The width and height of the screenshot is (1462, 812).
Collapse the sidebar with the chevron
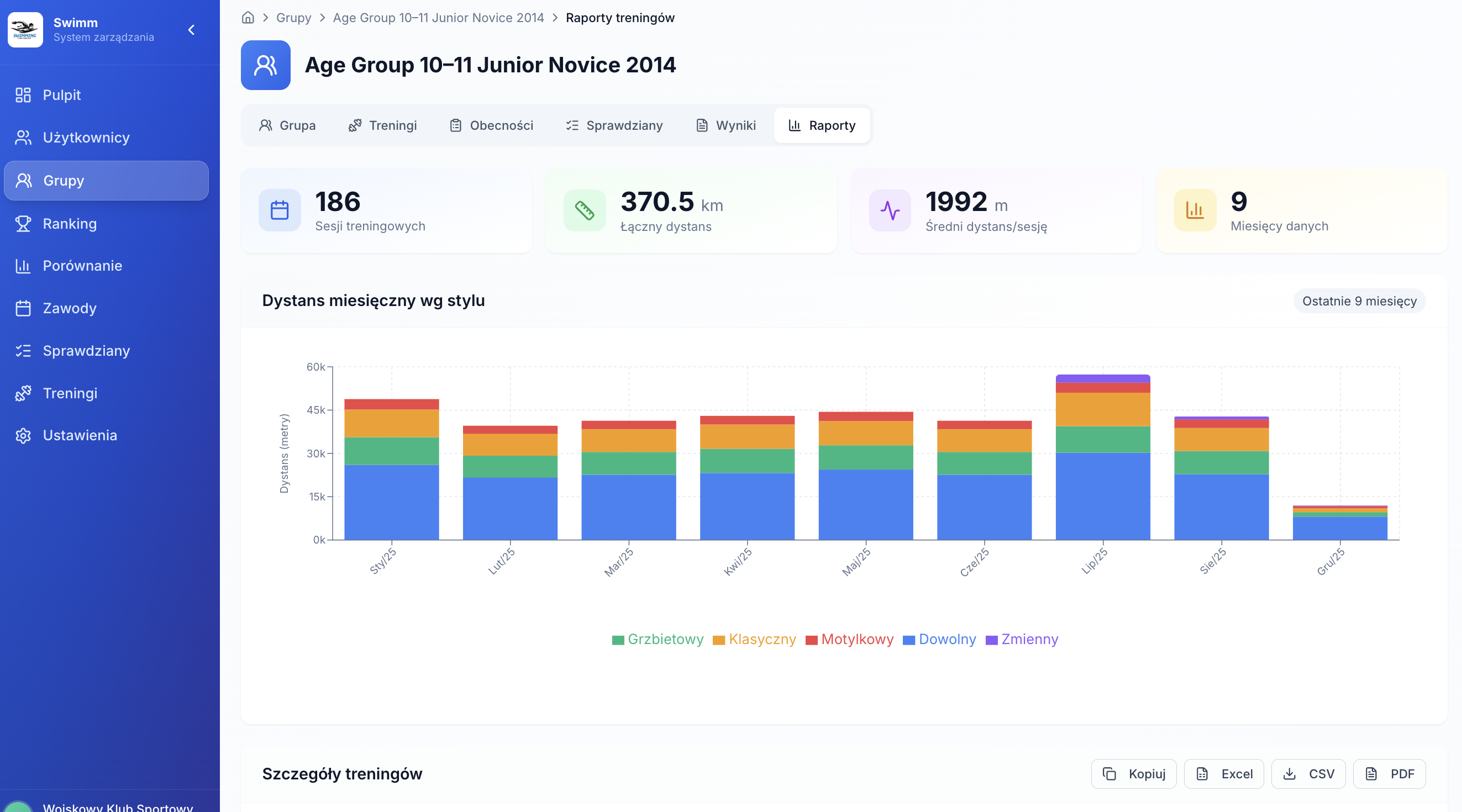191,30
